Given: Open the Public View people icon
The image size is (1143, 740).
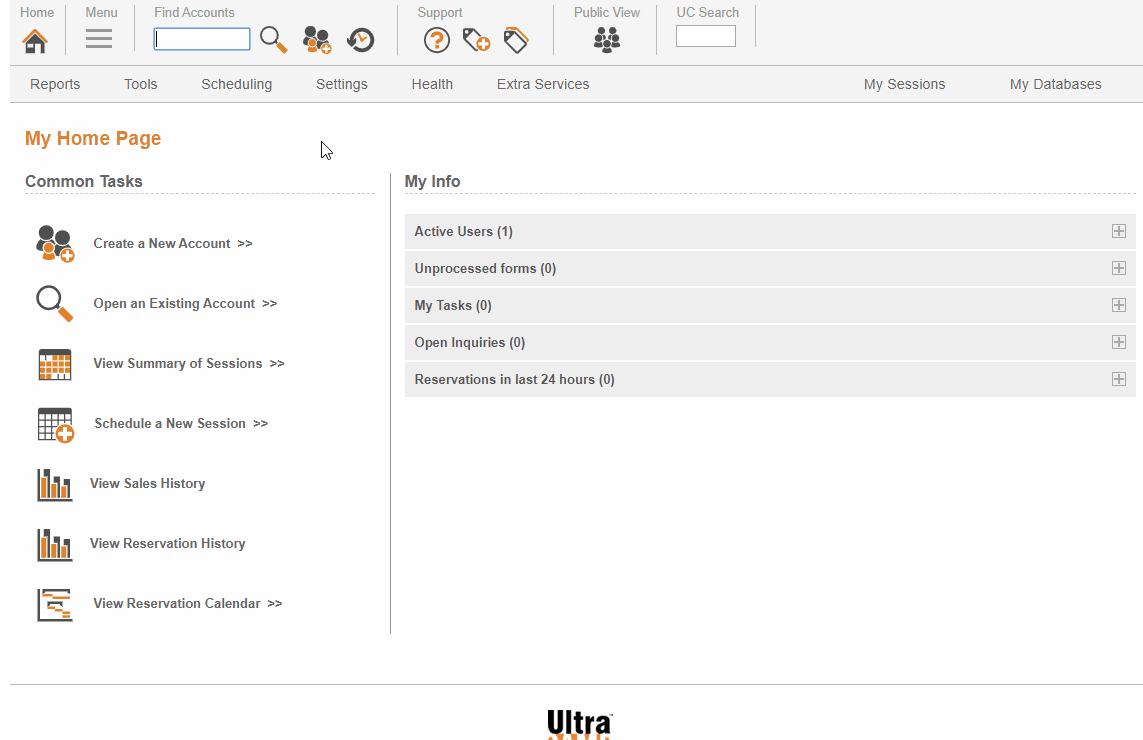Looking at the screenshot, I should click(x=606, y=39).
